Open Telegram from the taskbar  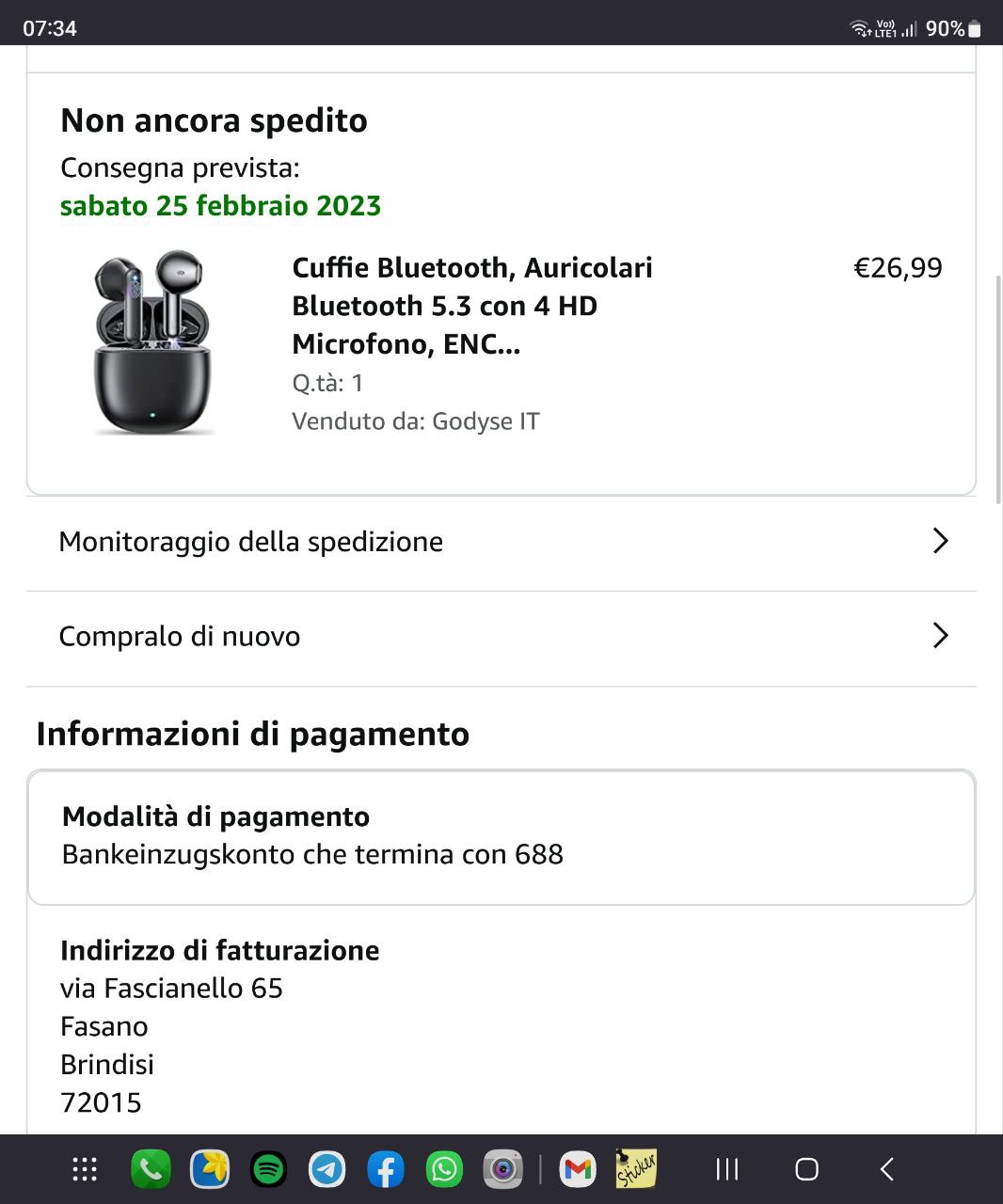(326, 1169)
